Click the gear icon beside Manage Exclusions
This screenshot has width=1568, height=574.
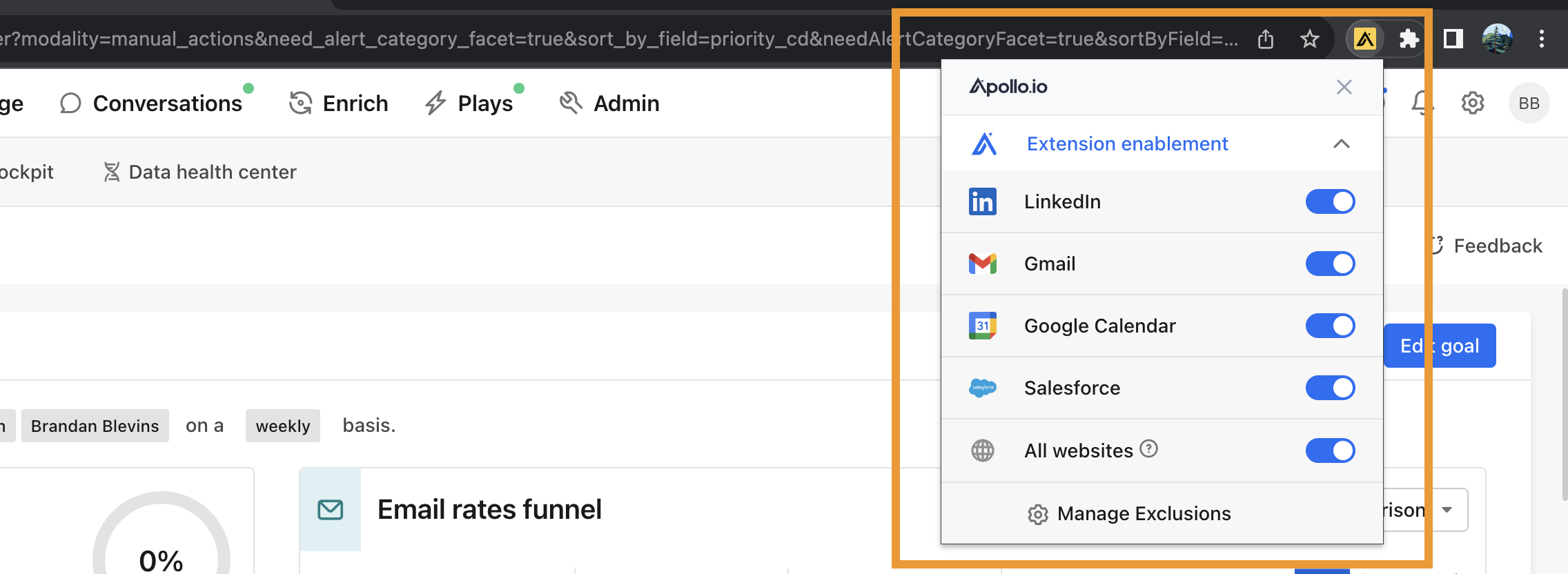pyautogui.click(x=1037, y=515)
